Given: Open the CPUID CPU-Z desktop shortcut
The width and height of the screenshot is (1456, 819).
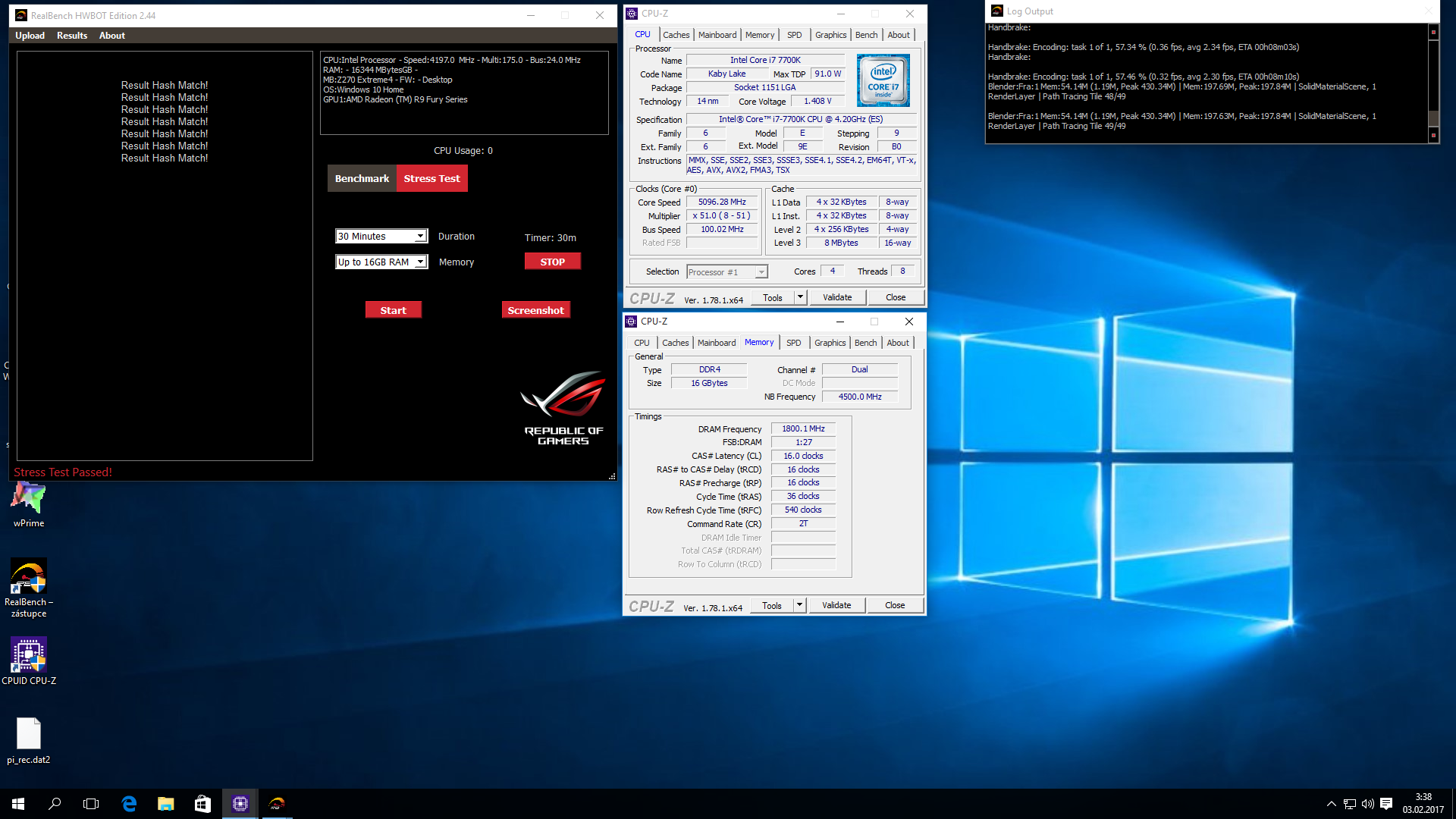Looking at the screenshot, I should pyautogui.click(x=29, y=661).
